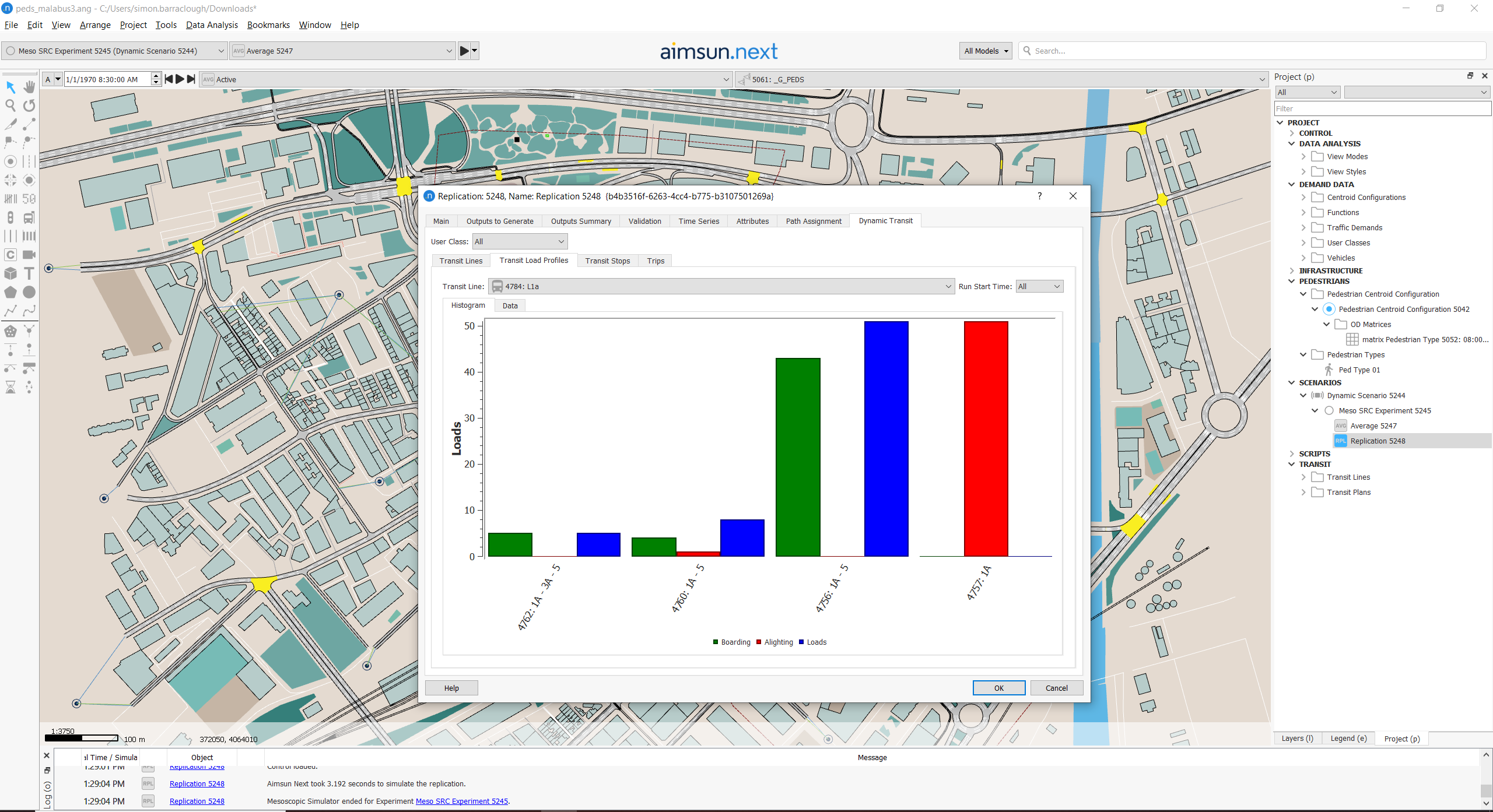Select Replication 5248 in project tree
The height and width of the screenshot is (812, 1493).
pyautogui.click(x=1378, y=441)
